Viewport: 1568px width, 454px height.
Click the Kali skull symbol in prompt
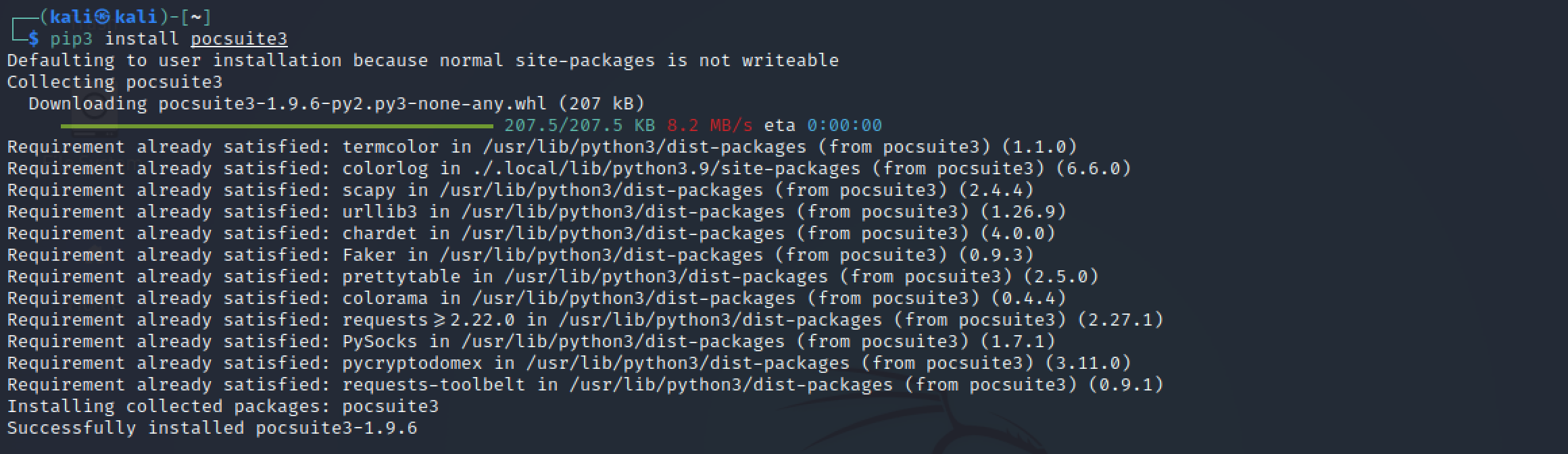pyautogui.click(x=102, y=17)
